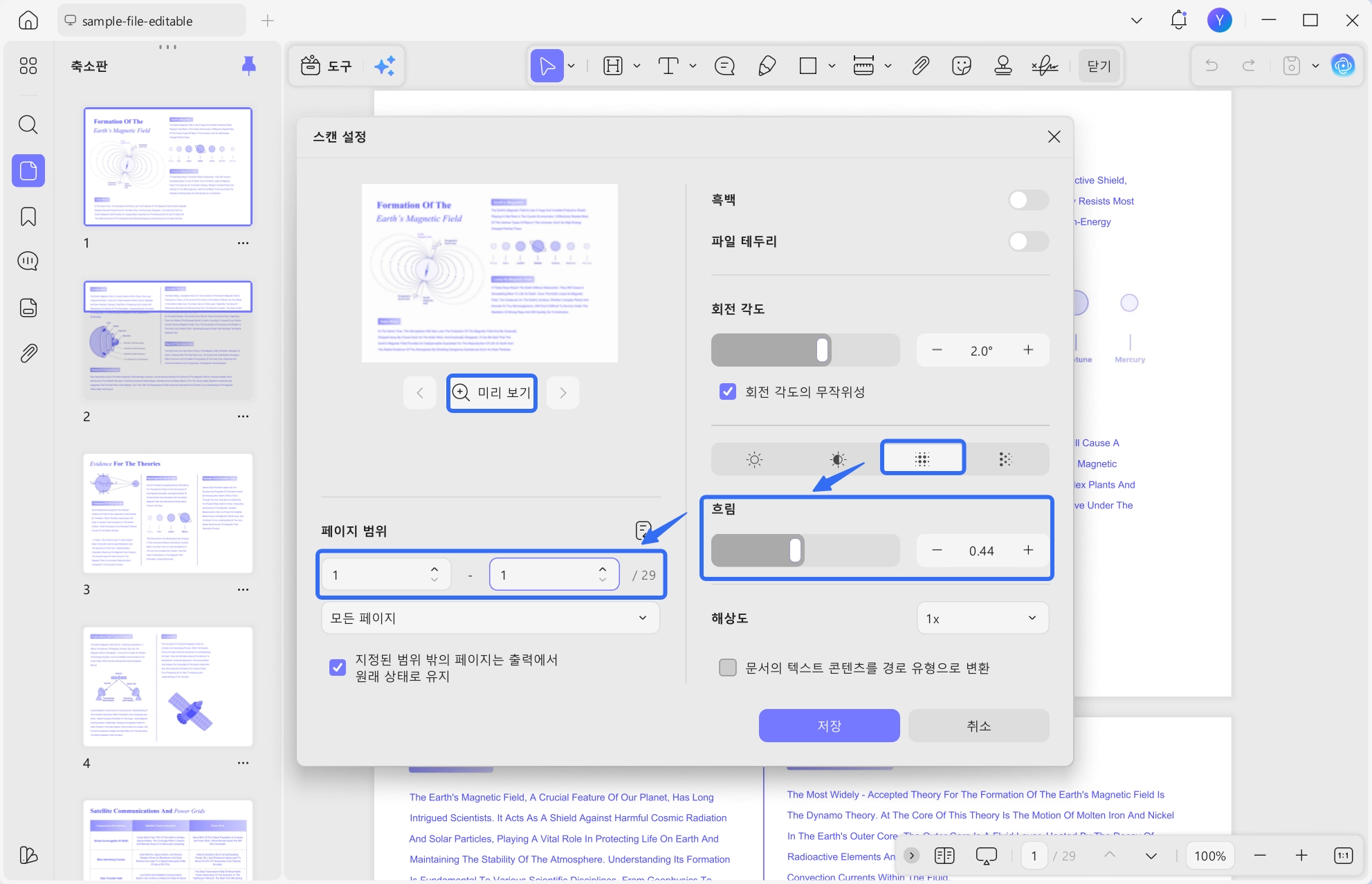Check 문서의 텍스트 콘텐츠를 경로 유형으로 변환
The image size is (1372, 884).
[x=728, y=667]
